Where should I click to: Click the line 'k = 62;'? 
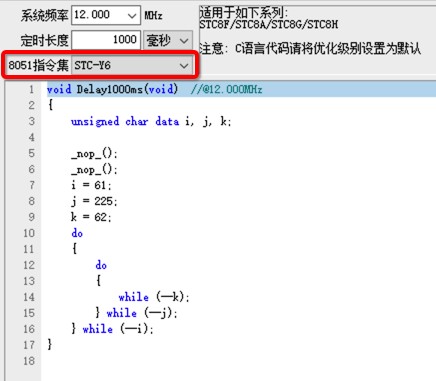click(91, 217)
